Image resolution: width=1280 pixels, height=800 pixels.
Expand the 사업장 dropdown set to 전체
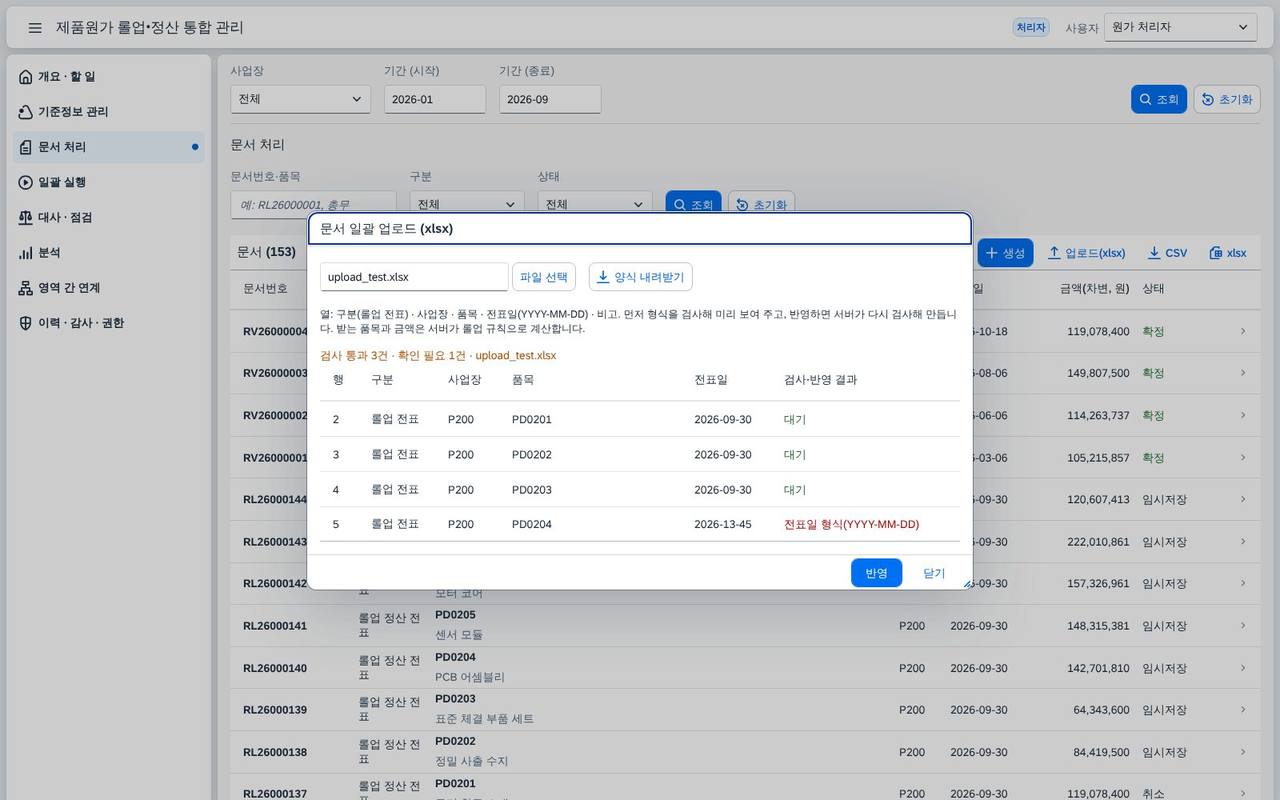coord(300,99)
